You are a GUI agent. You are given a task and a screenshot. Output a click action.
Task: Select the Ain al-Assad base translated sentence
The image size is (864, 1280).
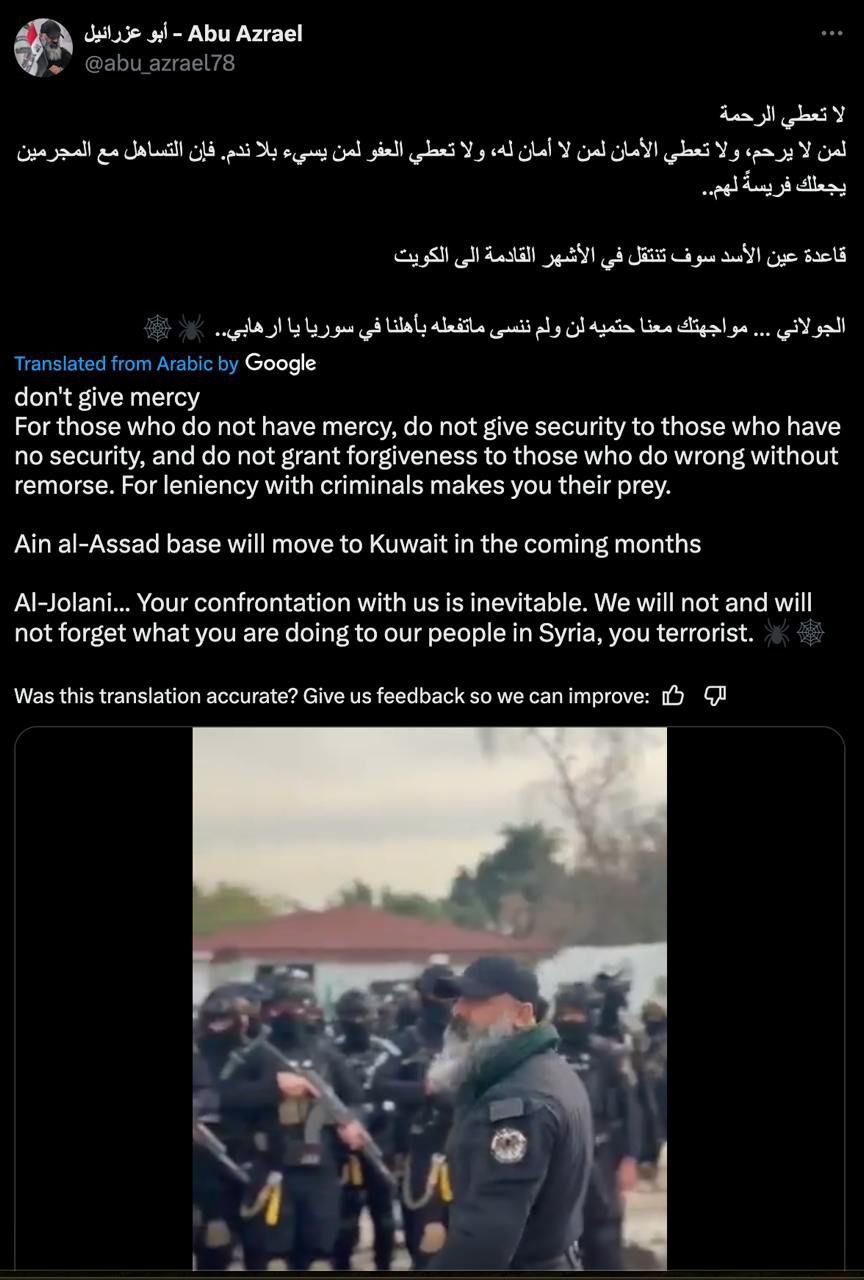[358, 544]
